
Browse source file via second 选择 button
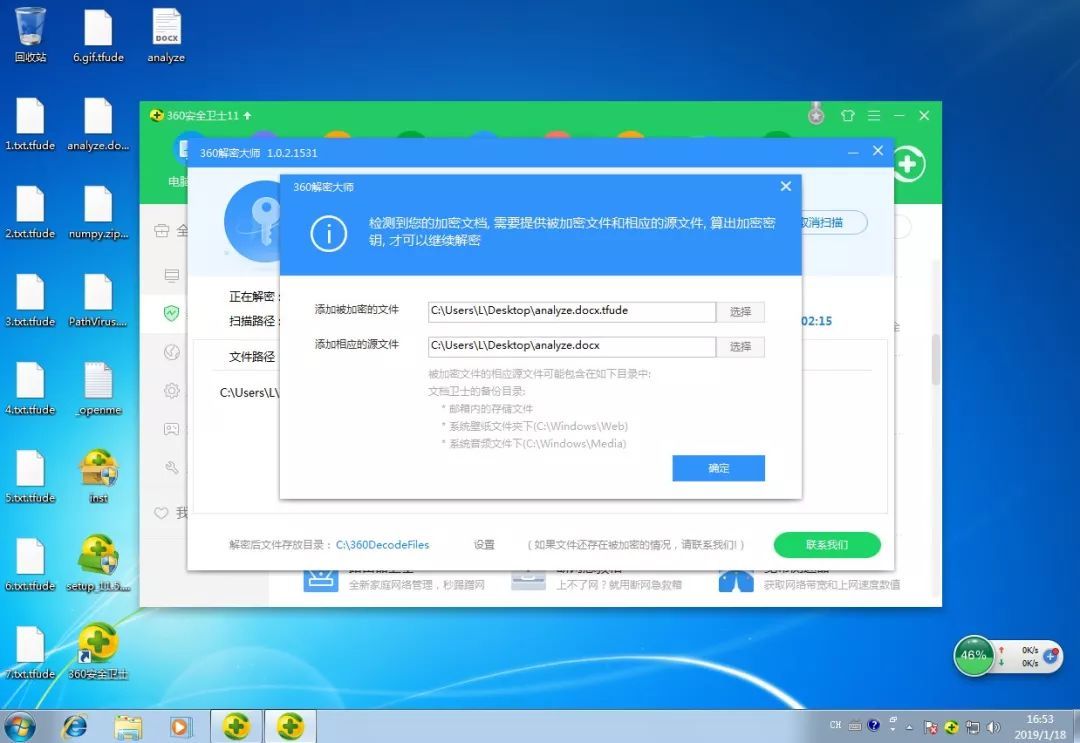[x=740, y=346]
